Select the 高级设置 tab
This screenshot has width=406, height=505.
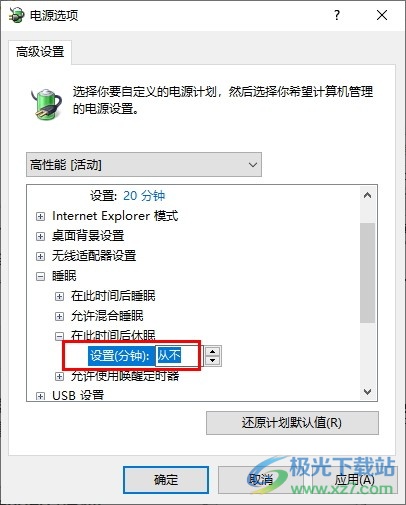tap(40, 52)
